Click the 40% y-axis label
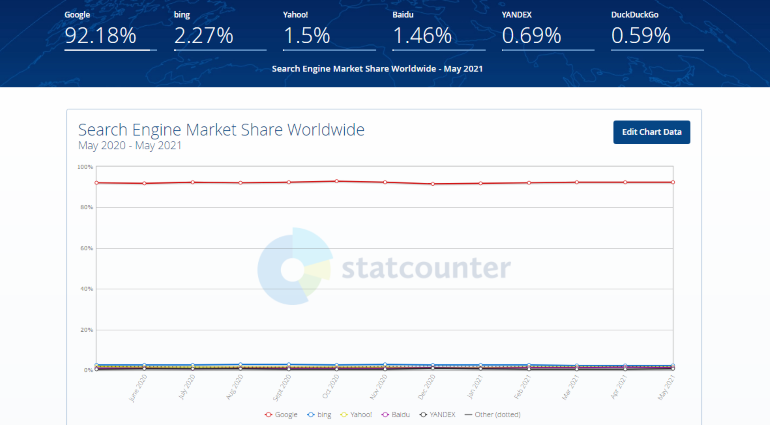 (87, 289)
